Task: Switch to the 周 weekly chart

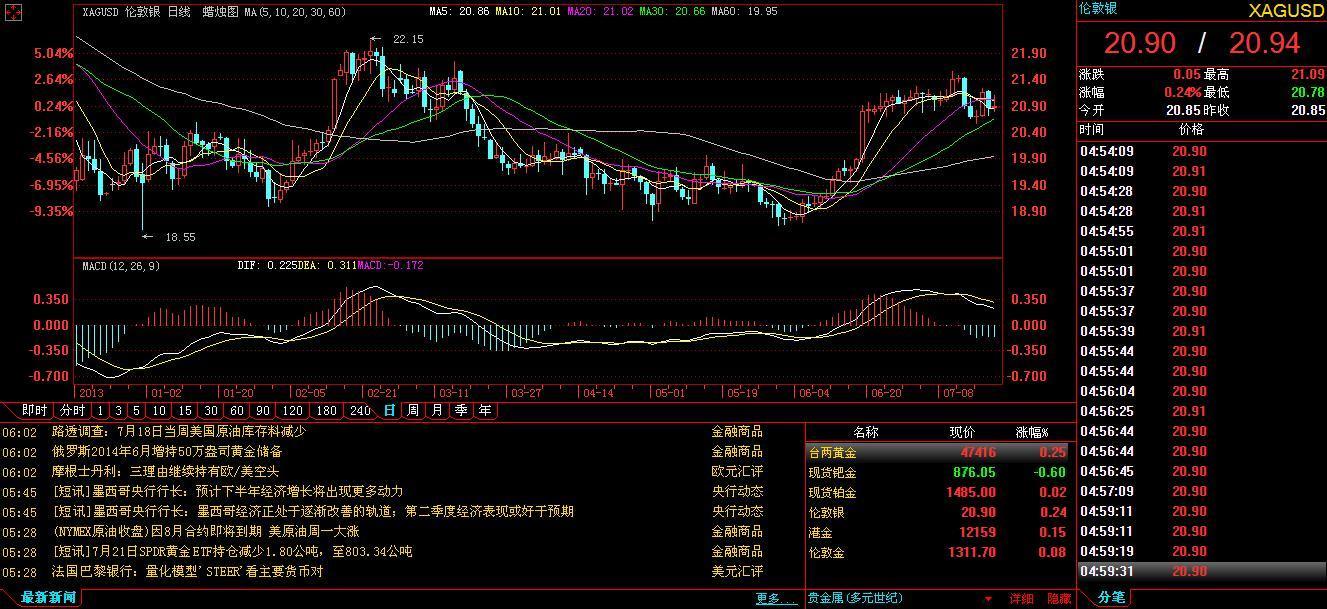Action: coord(413,410)
